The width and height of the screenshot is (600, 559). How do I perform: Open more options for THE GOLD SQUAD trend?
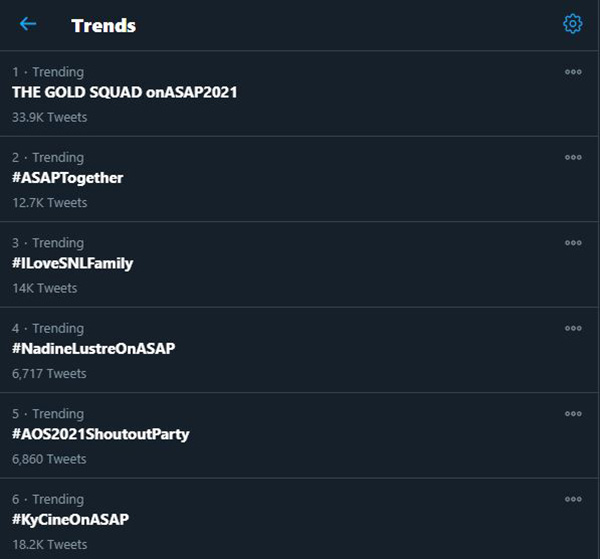pos(573,72)
